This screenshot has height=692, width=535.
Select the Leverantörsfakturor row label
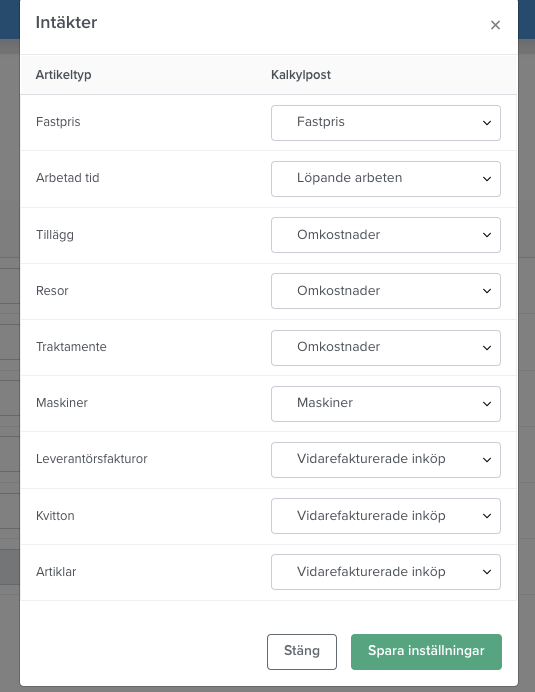(x=91, y=459)
